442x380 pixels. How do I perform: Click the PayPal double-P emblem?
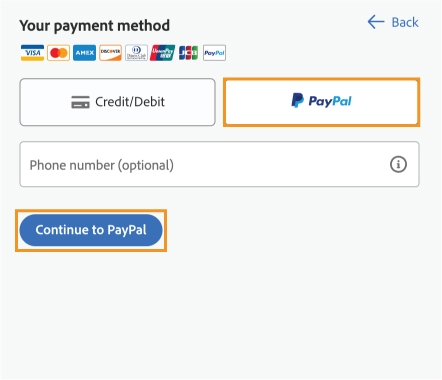[x=297, y=100]
